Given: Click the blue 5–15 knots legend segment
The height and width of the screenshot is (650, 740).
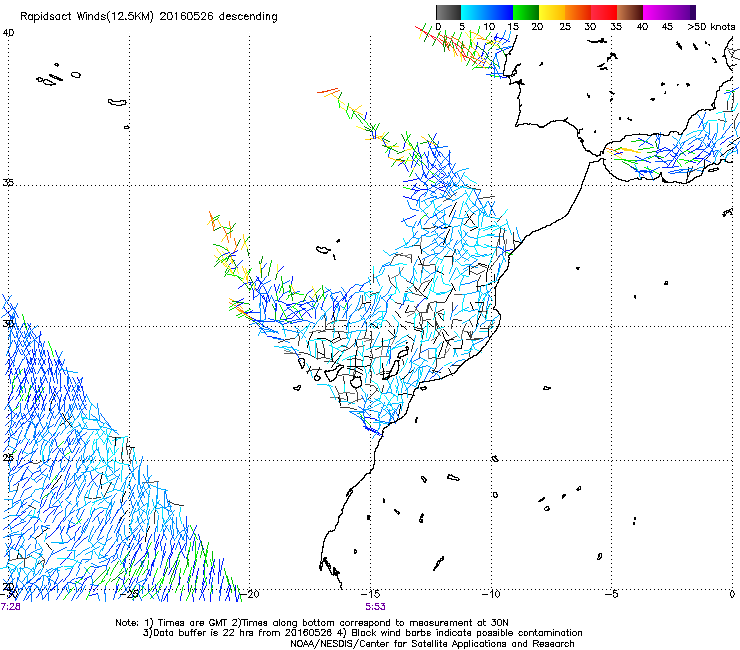Looking at the screenshot, I should point(487,12).
